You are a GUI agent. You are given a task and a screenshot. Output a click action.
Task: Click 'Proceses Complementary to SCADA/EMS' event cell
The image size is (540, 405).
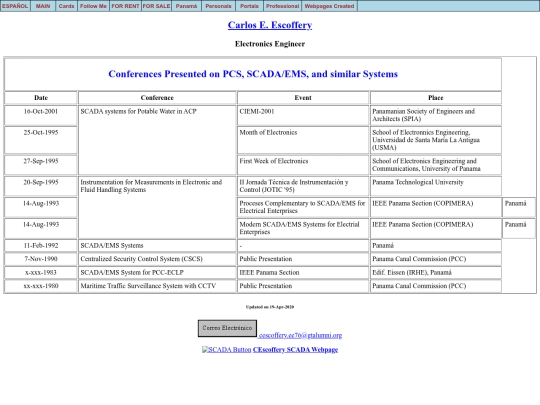[x=303, y=207]
